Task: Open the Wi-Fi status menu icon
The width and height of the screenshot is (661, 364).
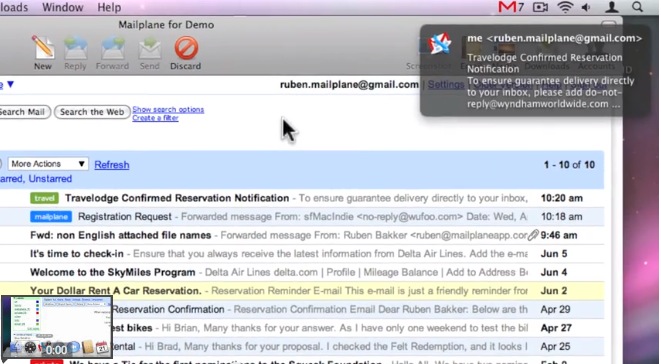Action: 565,7
